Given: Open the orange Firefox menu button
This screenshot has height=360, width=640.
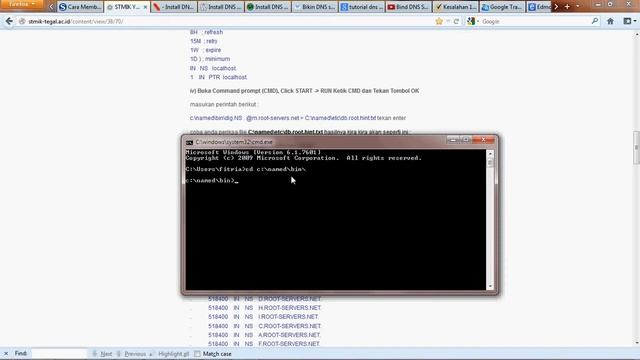Looking at the screenshot, I should (x=21, y=4).
